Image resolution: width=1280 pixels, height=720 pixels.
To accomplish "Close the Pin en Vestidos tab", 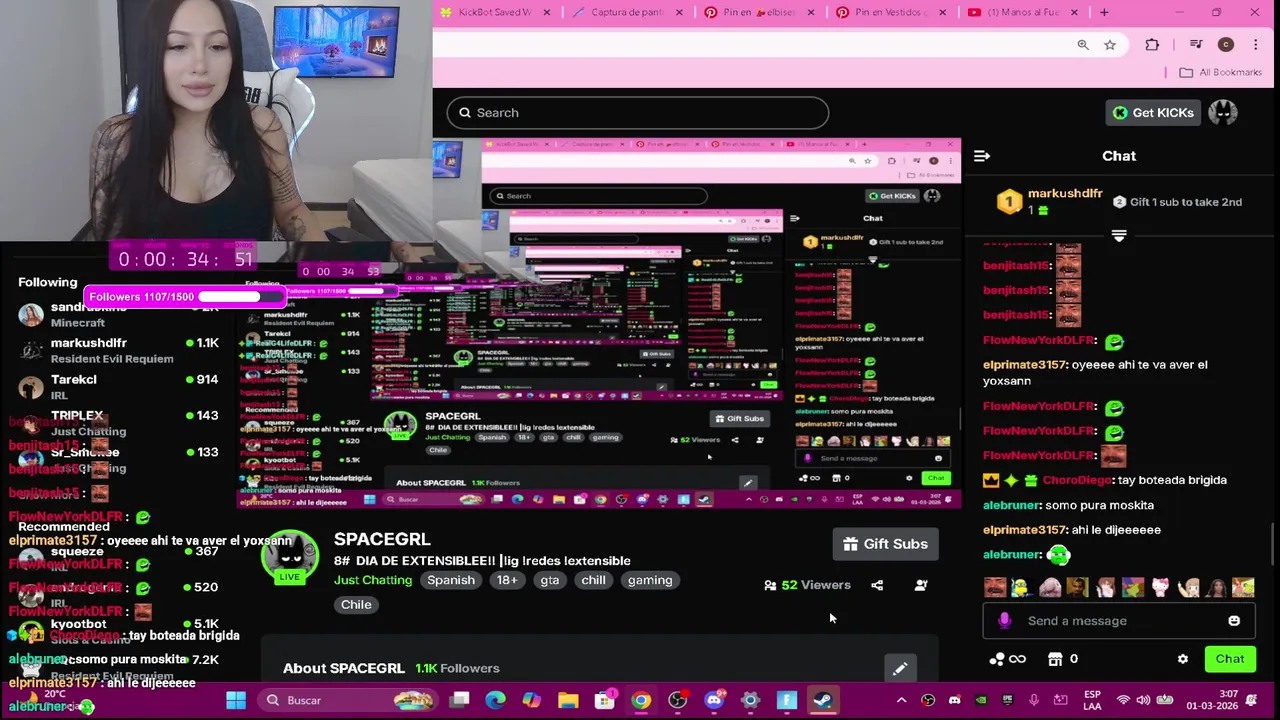I will [943, 12].
